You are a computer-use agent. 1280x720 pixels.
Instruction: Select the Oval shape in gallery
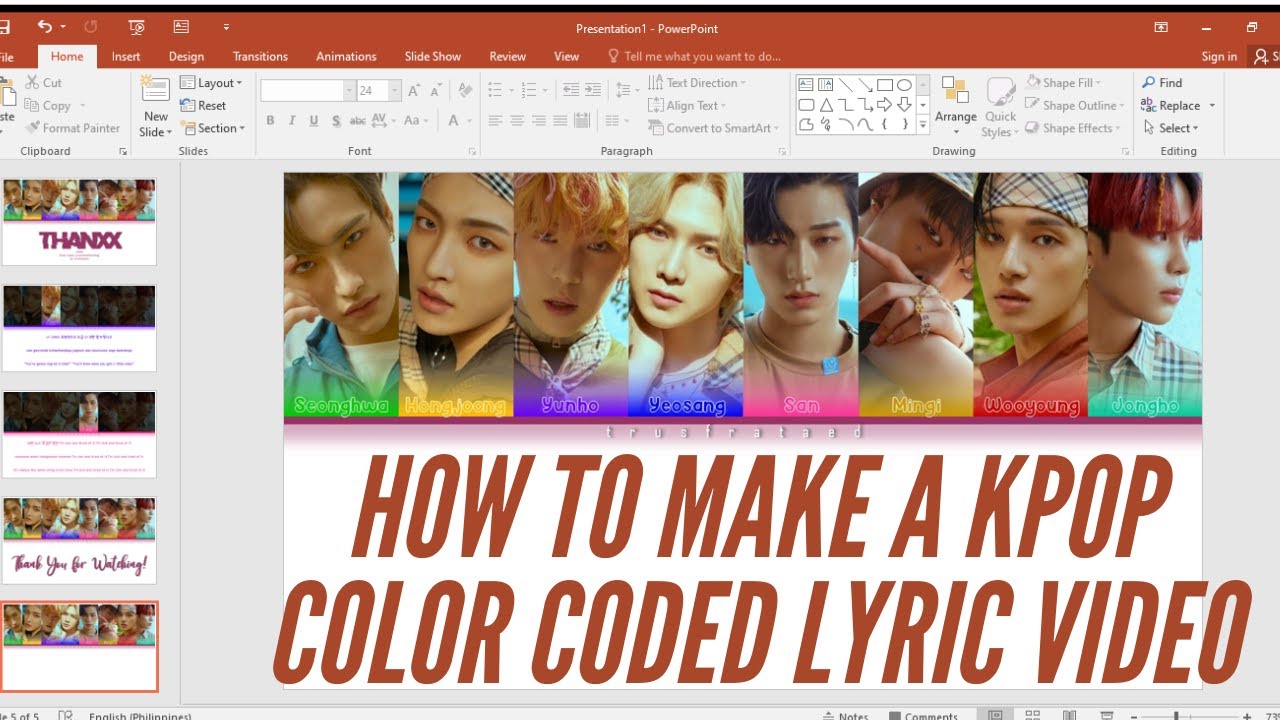[x=904, y=85]
